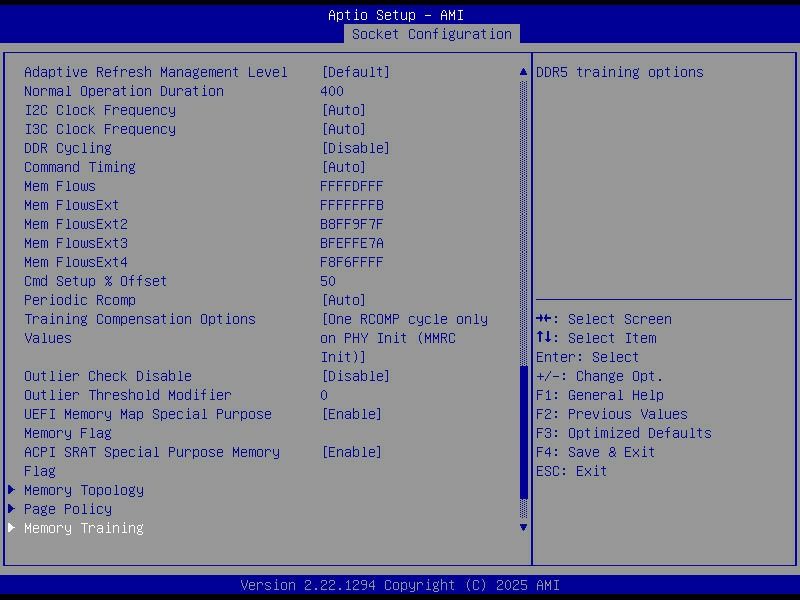Screen dimensions: 800x600
Task: Select Periodic Rcomp setting
Action: pyautogui.click(x=80, y=300)
